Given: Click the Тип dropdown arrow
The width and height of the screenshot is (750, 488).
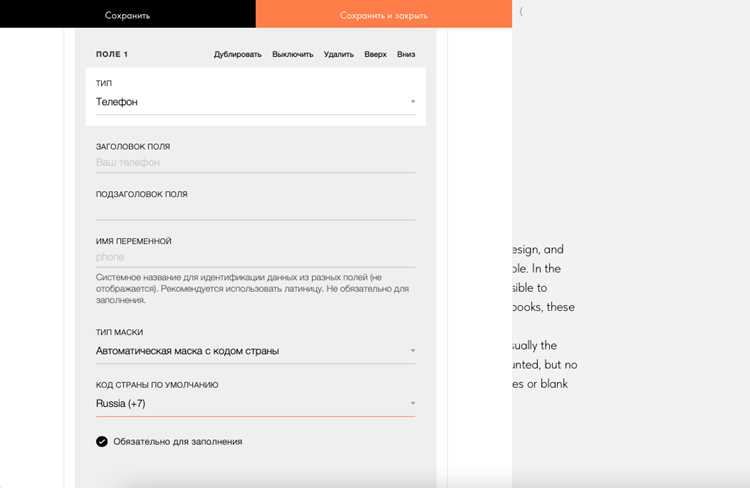Looking at the screenshot, I should (413, 101).
